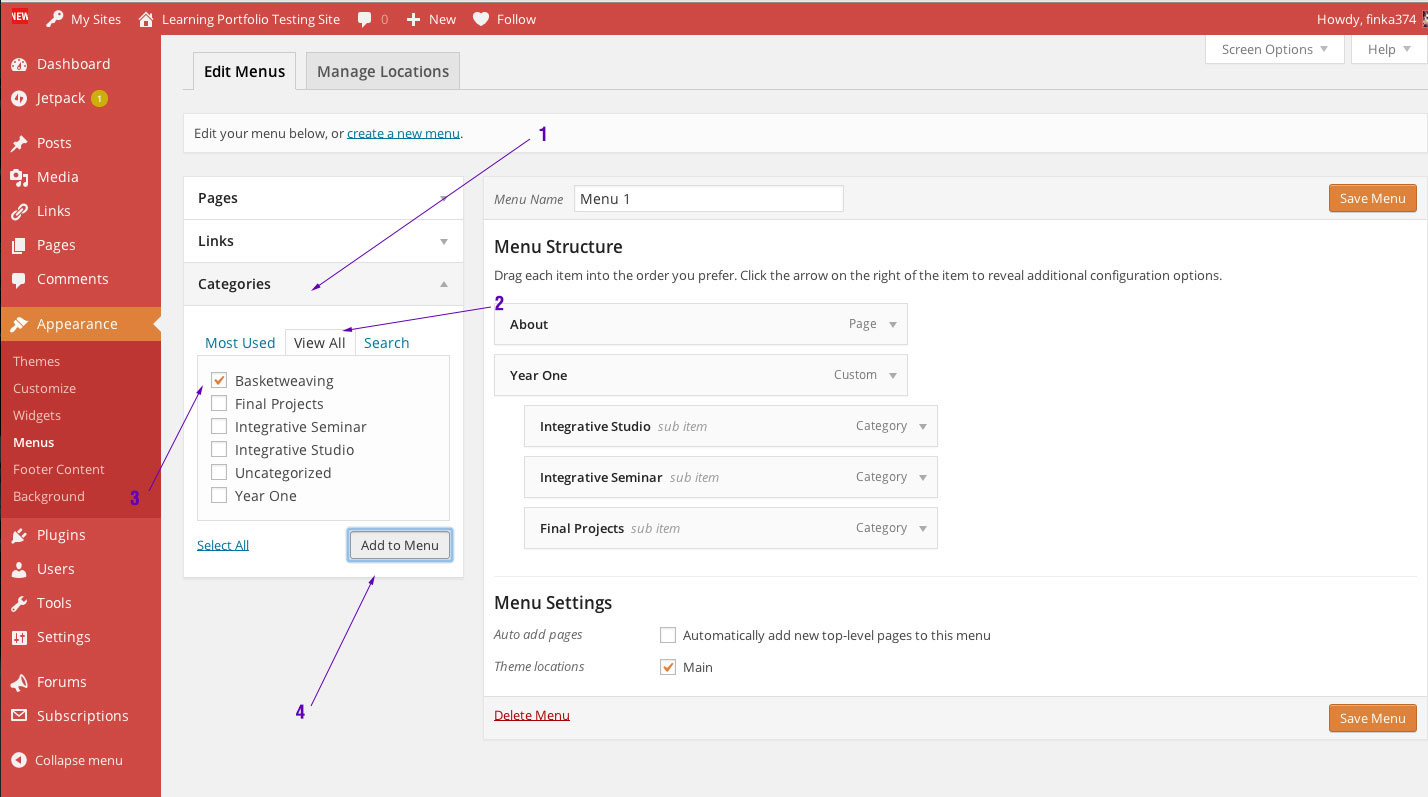The width and height of the screenshot is (1428, 797).
Task: Click the Tools wrench icon
Action: [18, 603]
